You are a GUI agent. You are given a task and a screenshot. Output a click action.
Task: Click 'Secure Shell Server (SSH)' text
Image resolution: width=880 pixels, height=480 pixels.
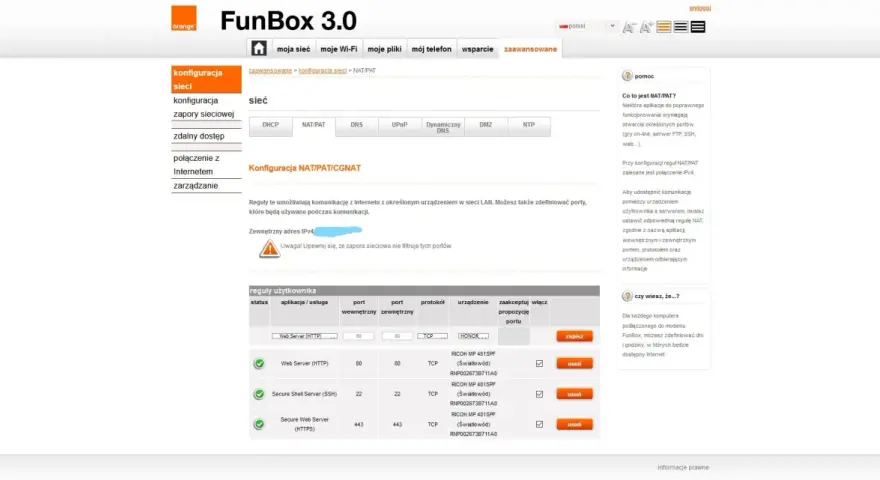(304, 394)
